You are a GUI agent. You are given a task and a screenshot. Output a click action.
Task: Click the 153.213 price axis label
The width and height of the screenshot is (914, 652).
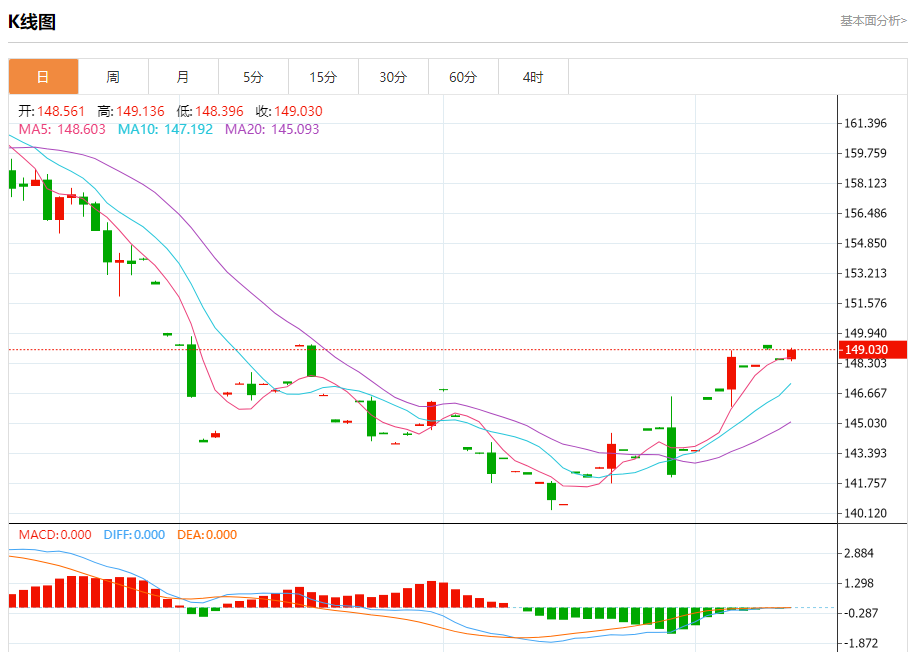click(865, 273)
